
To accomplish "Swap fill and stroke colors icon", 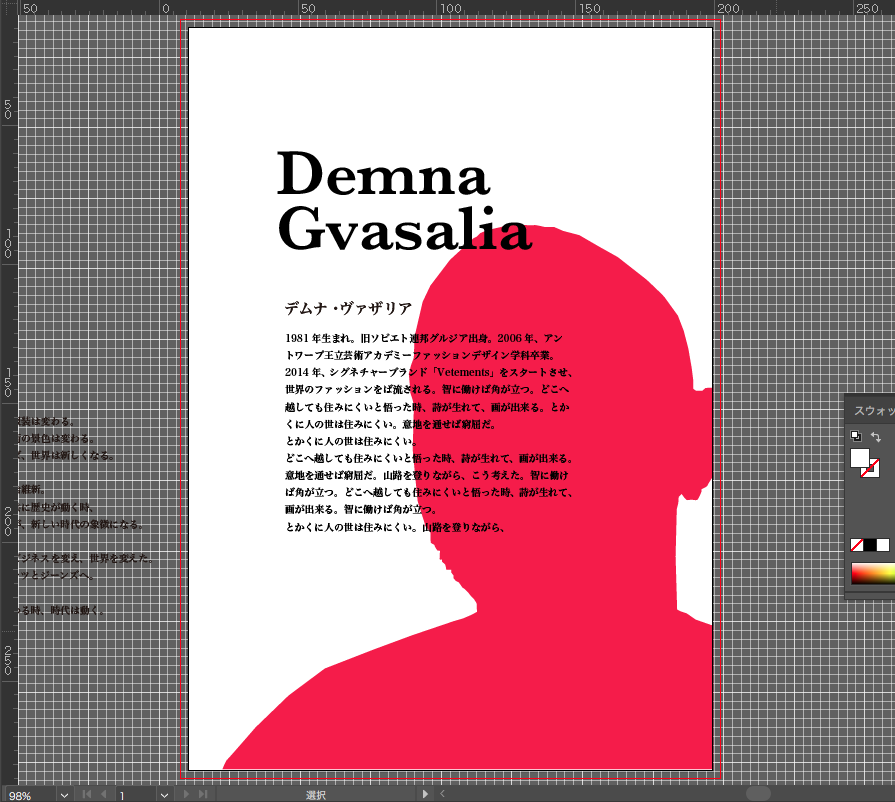I will coord(876,437).
